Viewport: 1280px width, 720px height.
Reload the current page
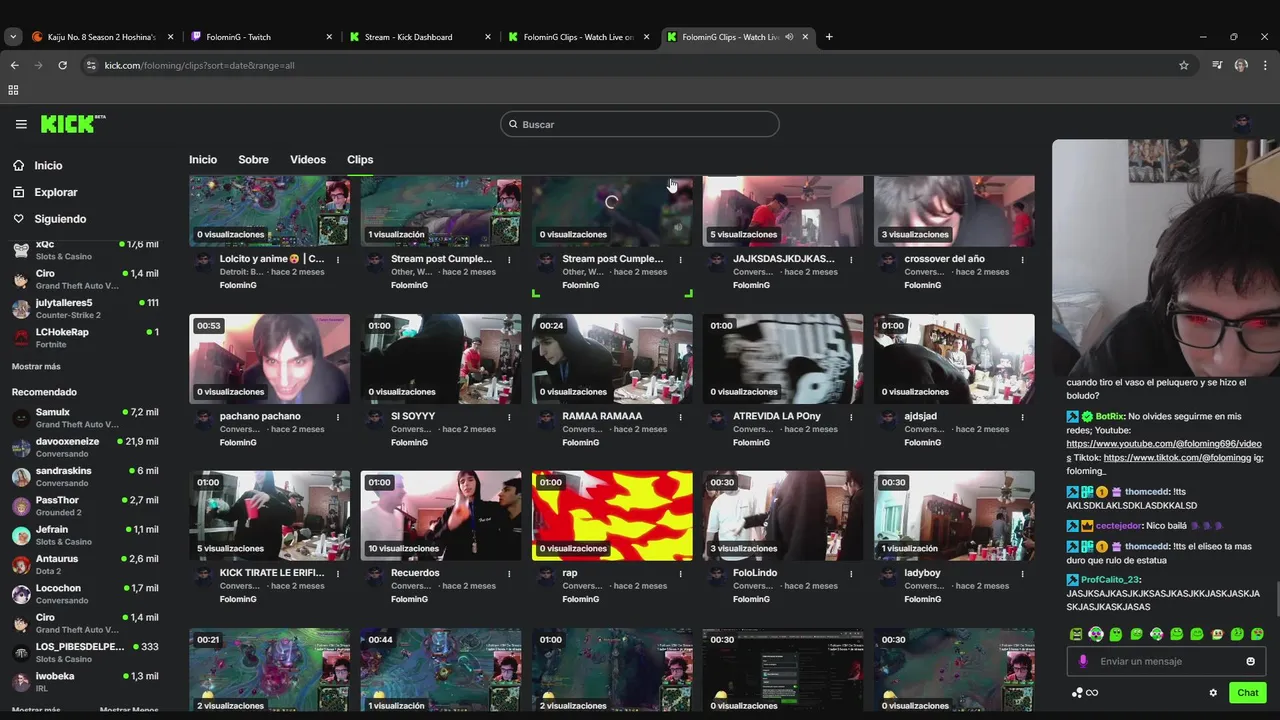(x=62, y=65)
